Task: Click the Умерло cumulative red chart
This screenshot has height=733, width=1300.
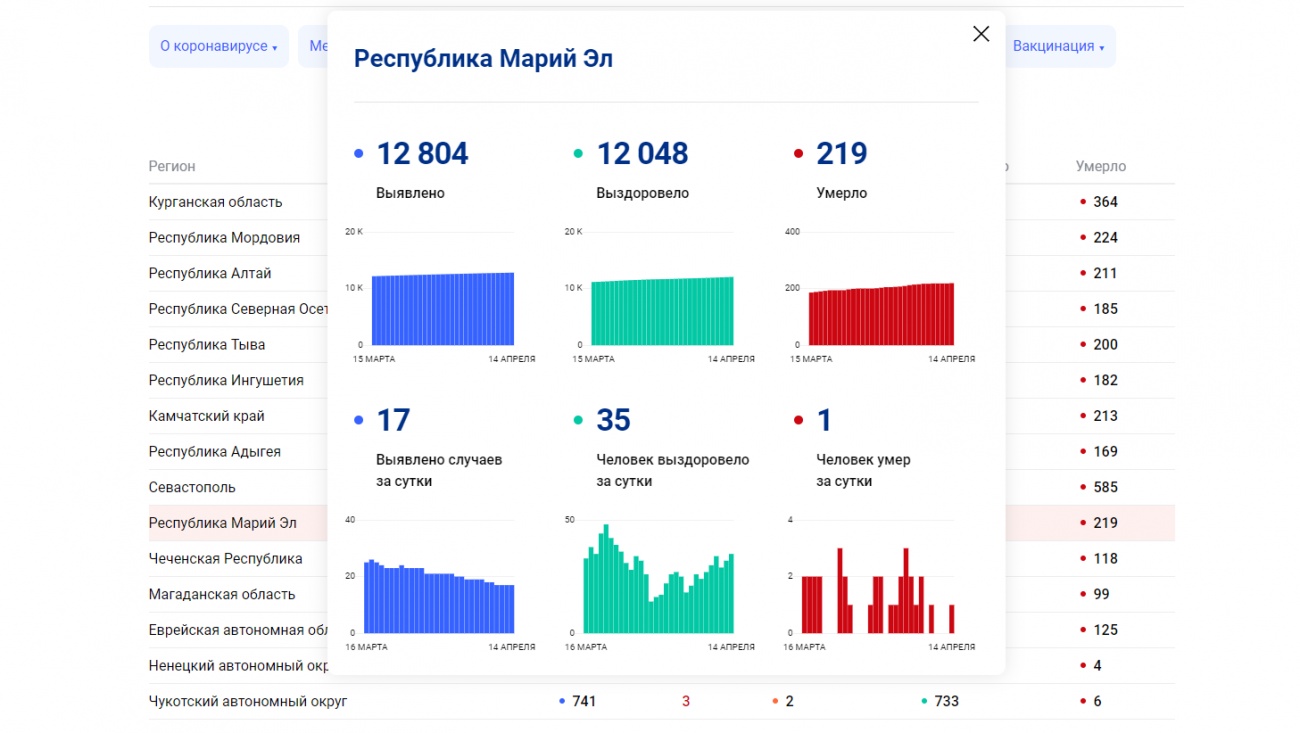Action: point(881,313)
